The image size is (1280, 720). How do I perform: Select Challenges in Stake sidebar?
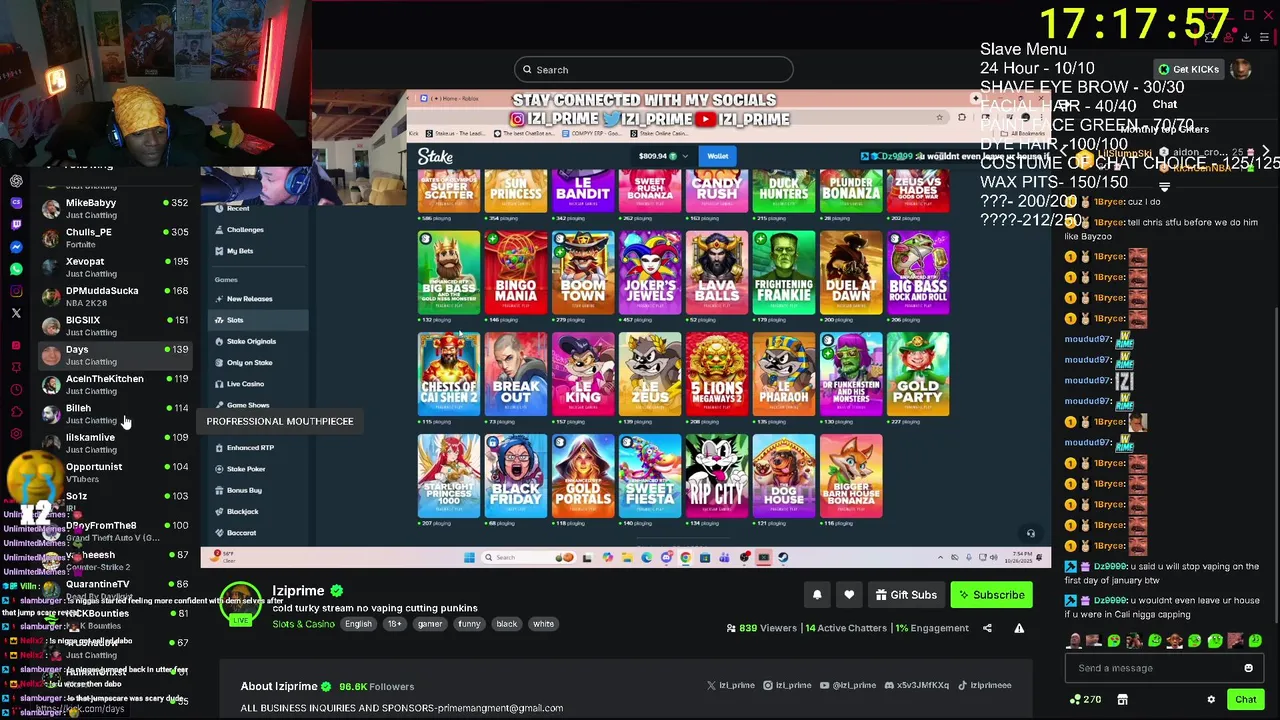coord(245,230)
